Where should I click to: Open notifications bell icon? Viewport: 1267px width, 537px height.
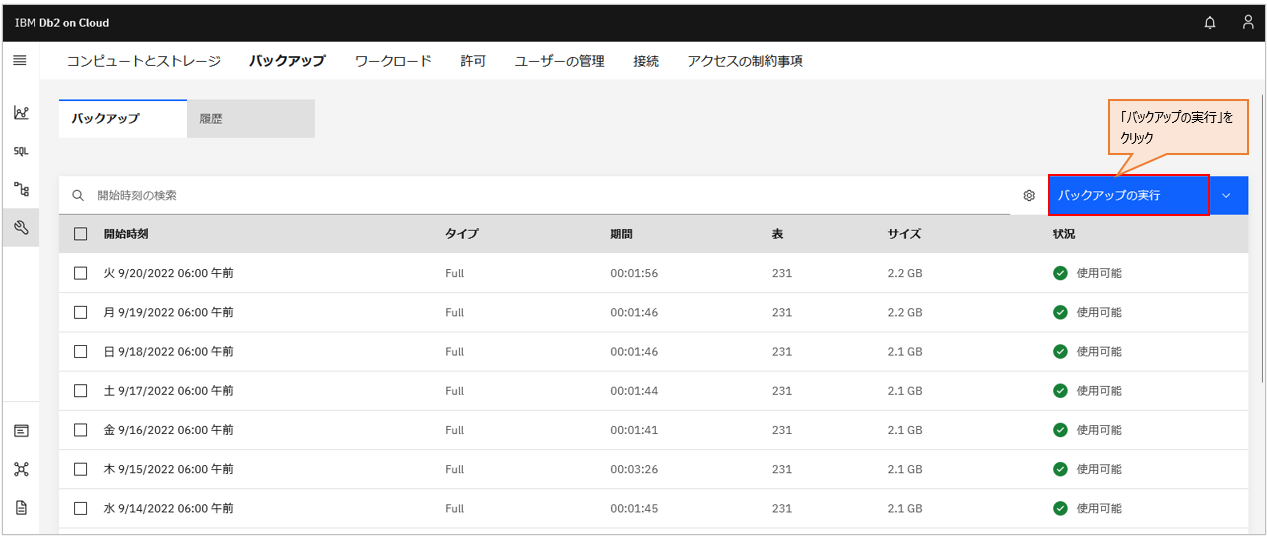click(1210, 22)
